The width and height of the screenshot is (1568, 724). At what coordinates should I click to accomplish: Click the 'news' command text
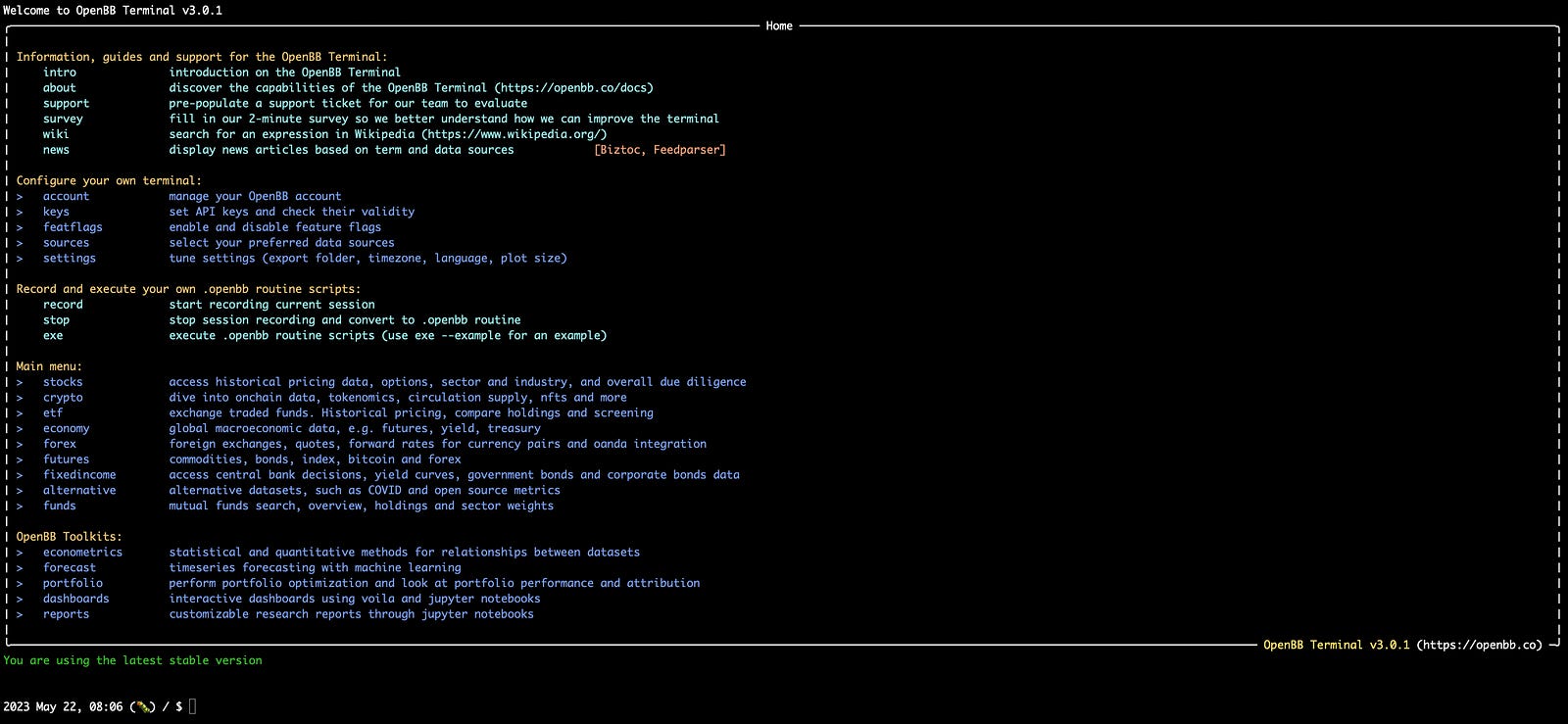coord(56,150)
